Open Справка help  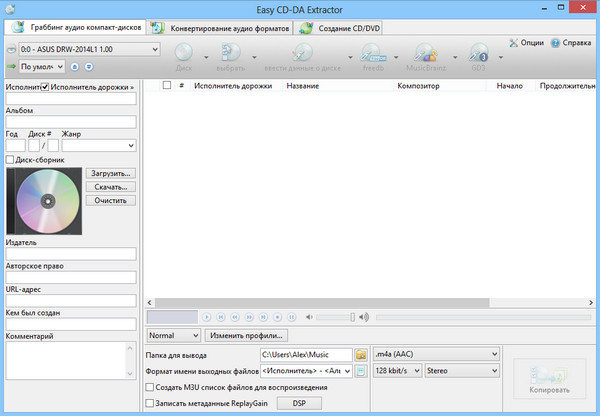(571, 43)
